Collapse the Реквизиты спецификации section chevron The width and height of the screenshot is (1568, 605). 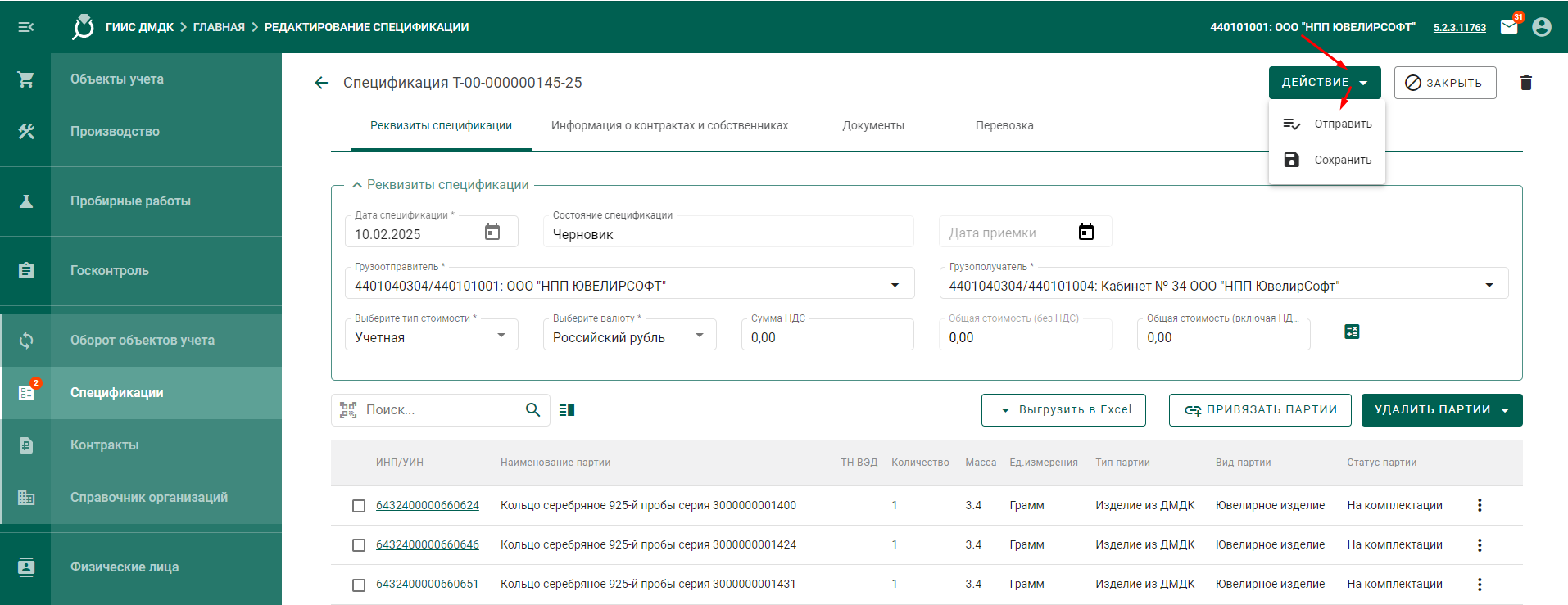tap(357, 185)
